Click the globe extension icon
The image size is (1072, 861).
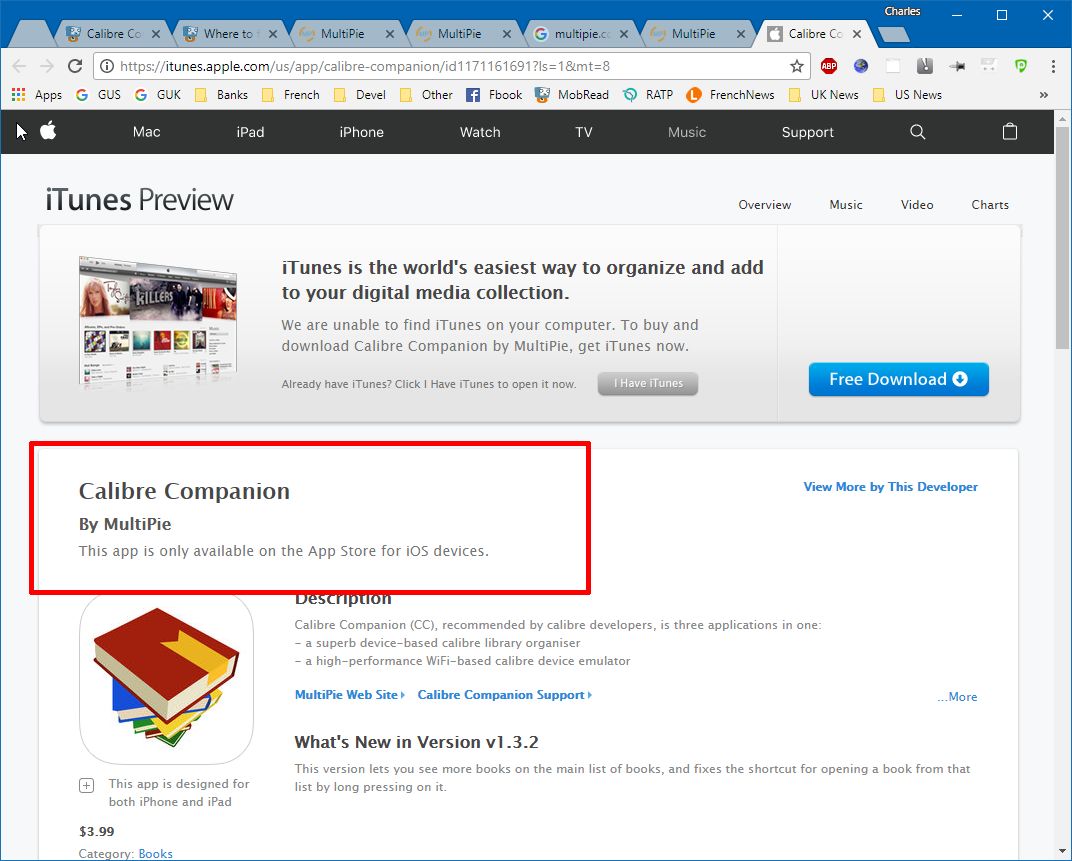(861, 66)
